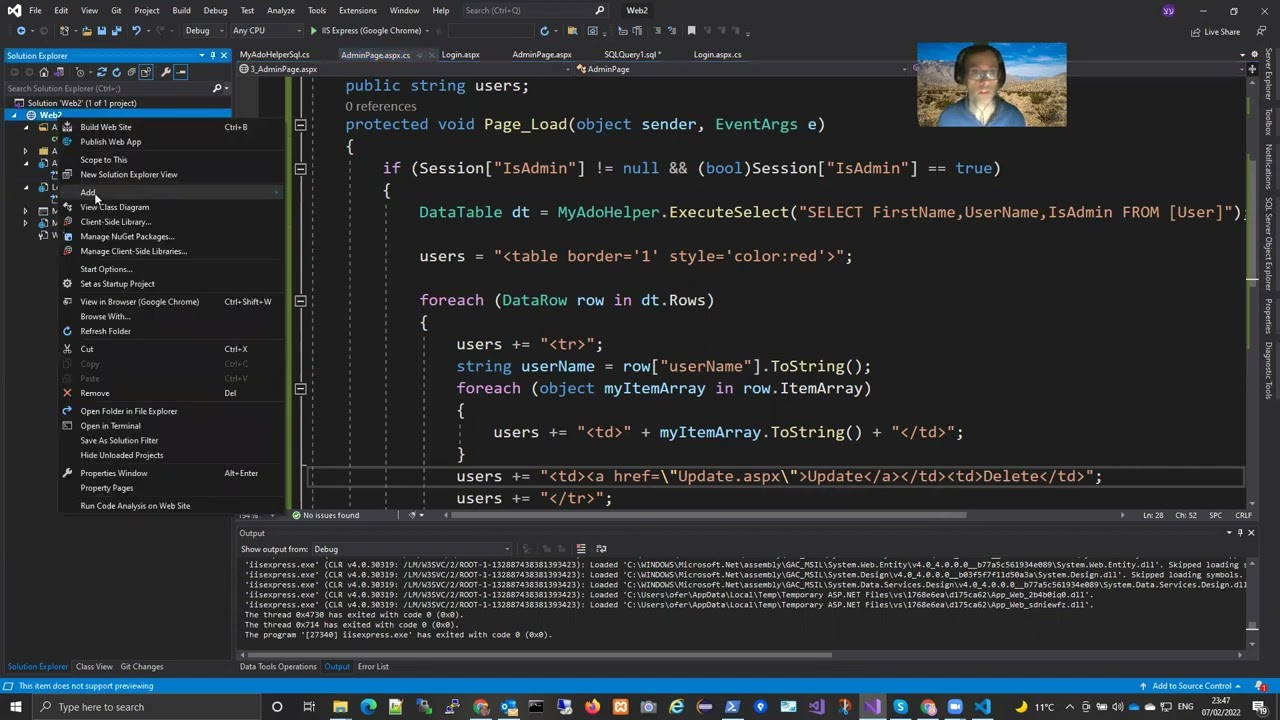Open the Extensions menu

tap(357, 11)
